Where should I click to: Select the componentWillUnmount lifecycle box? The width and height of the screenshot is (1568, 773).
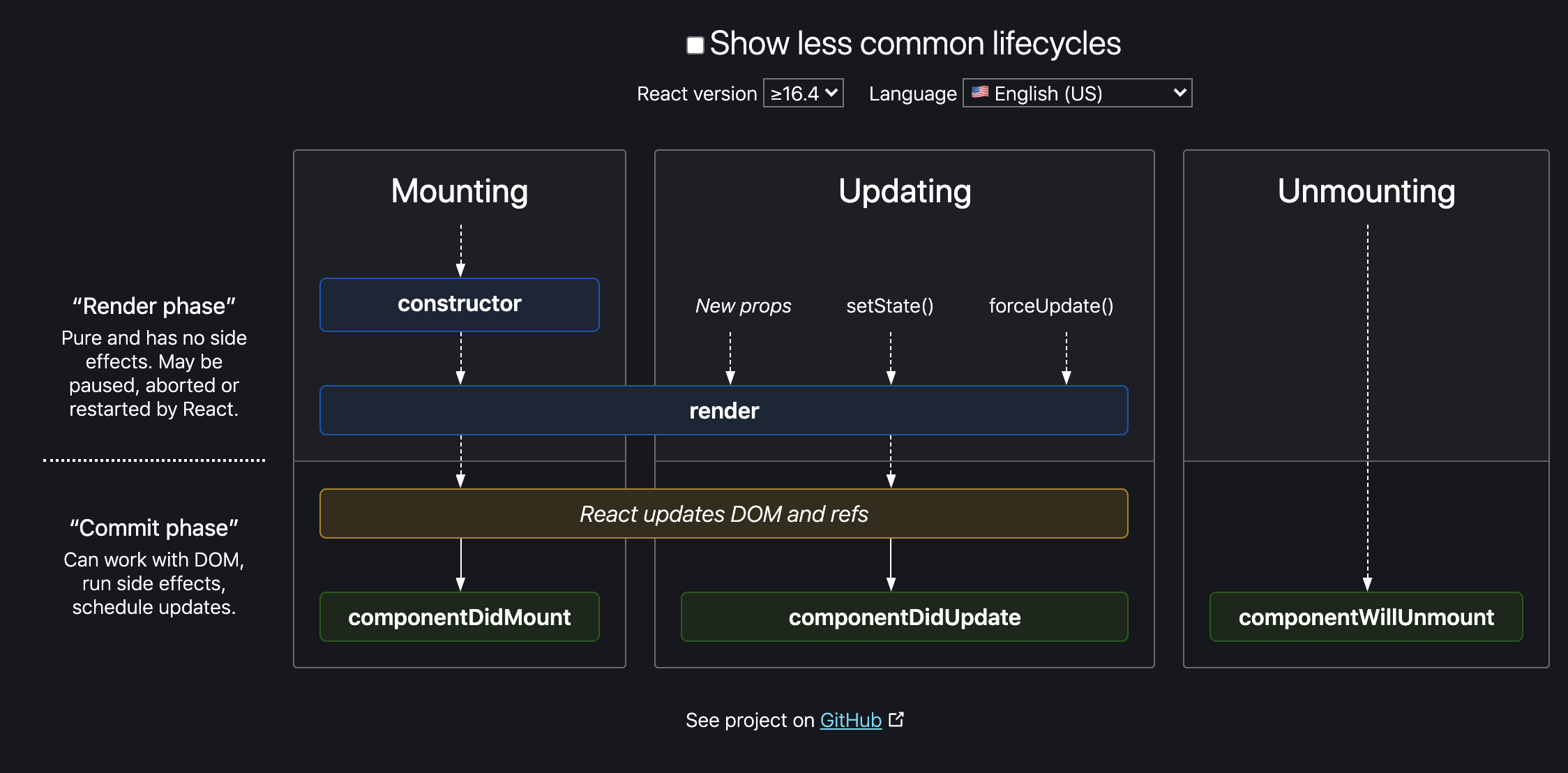tap(1366, 617)
